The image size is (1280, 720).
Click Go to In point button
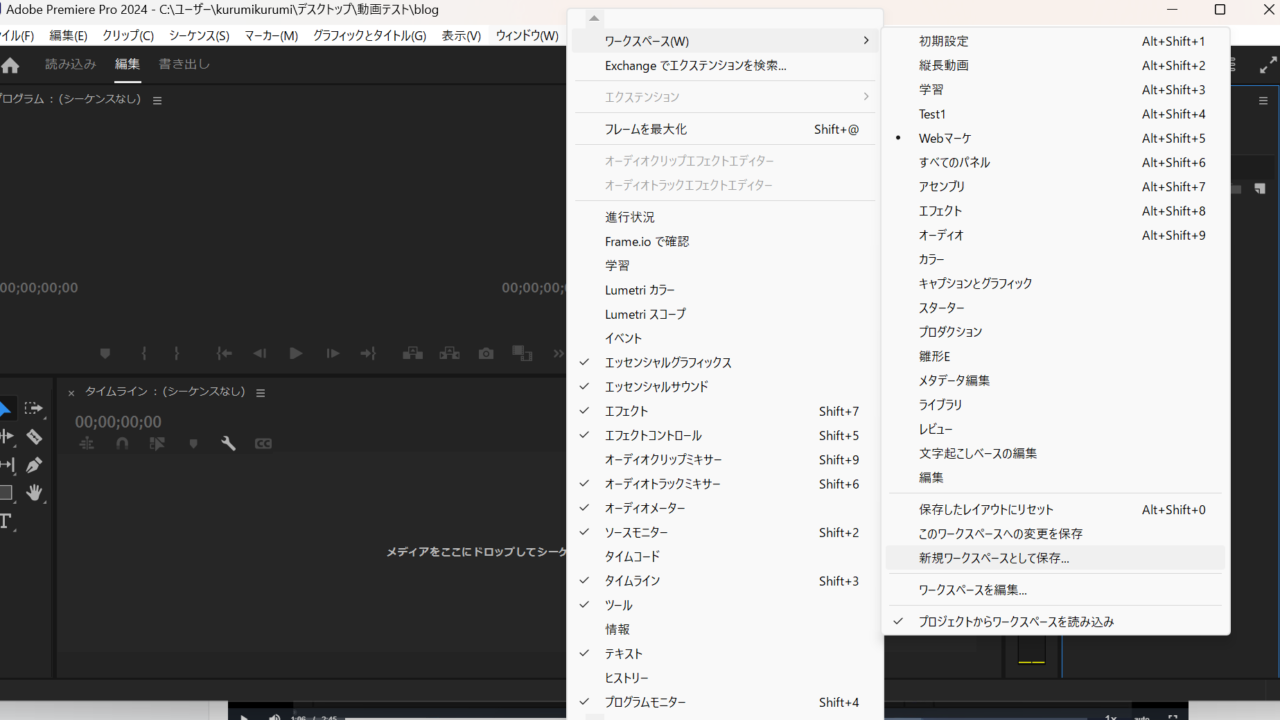224,353
